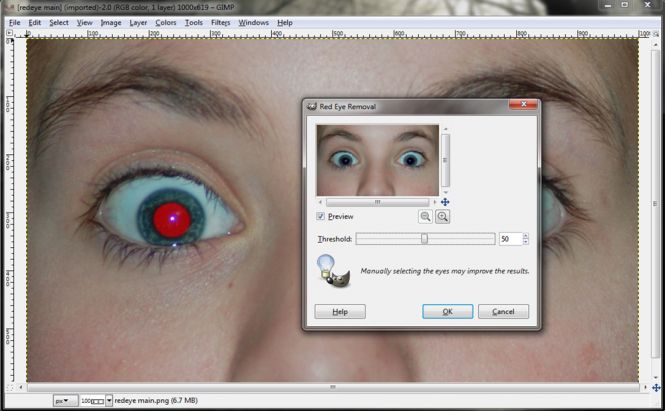Toggle the Preview checkbox
This screenshot has height=411, width=665.
pos(320,216)
